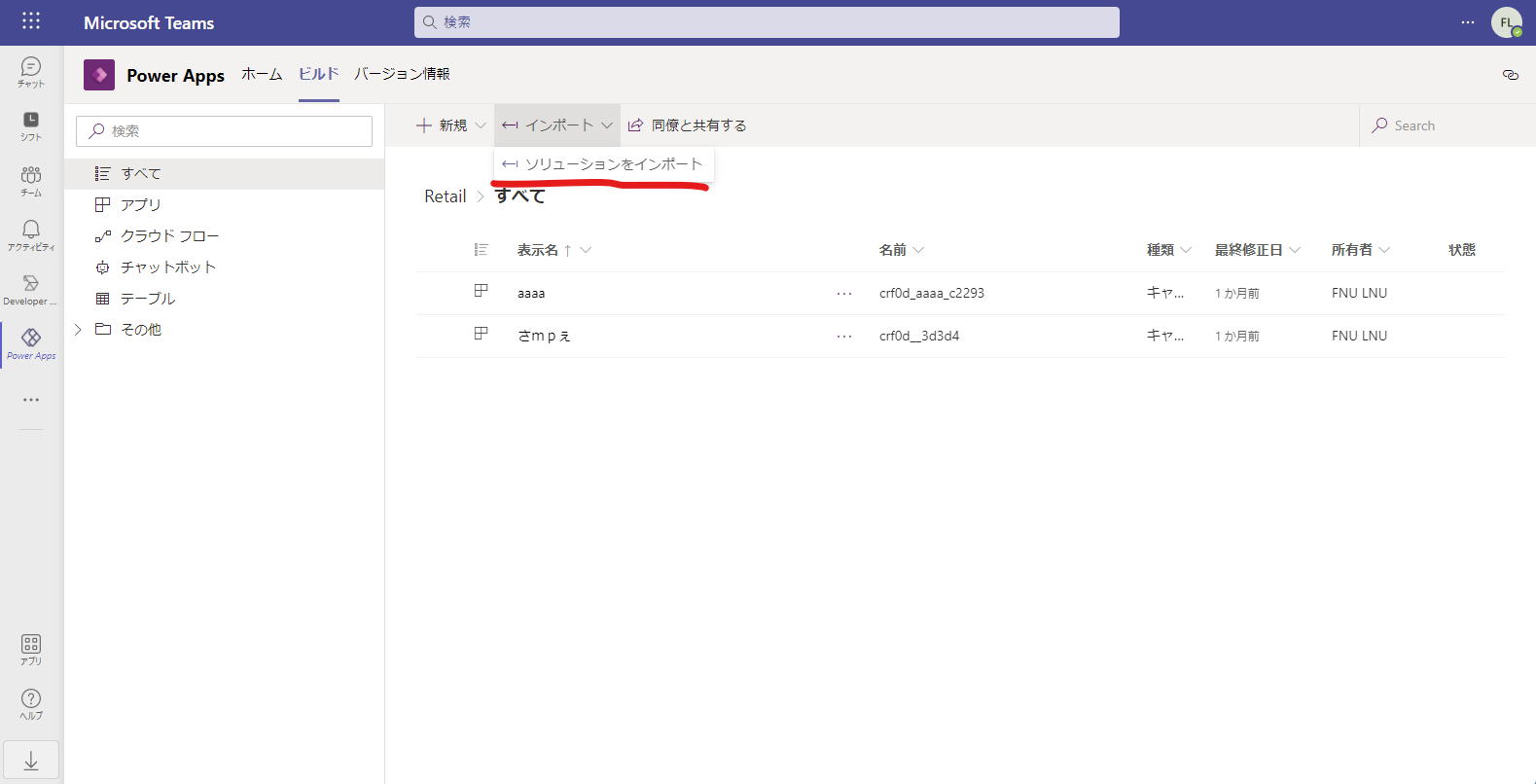Open the さｍｐえ app name
This screenshot has width=1536, height=784.
[544, 336]
